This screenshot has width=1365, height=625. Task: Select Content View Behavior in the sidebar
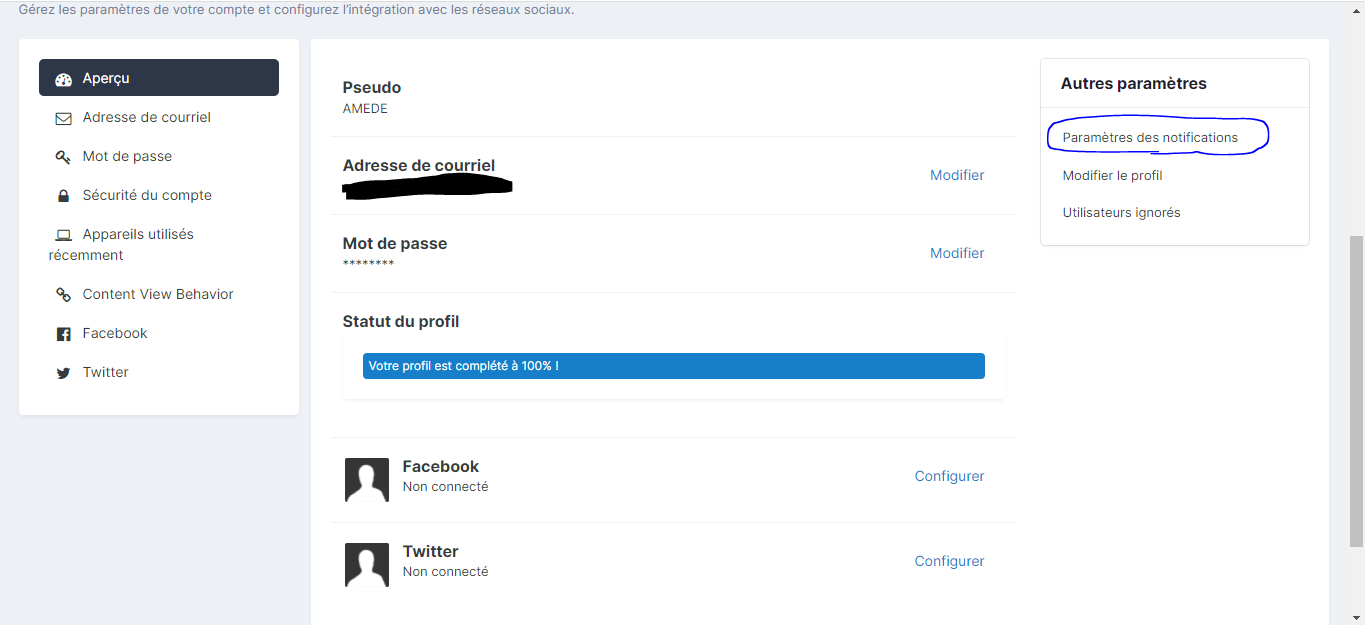point(158,295)
